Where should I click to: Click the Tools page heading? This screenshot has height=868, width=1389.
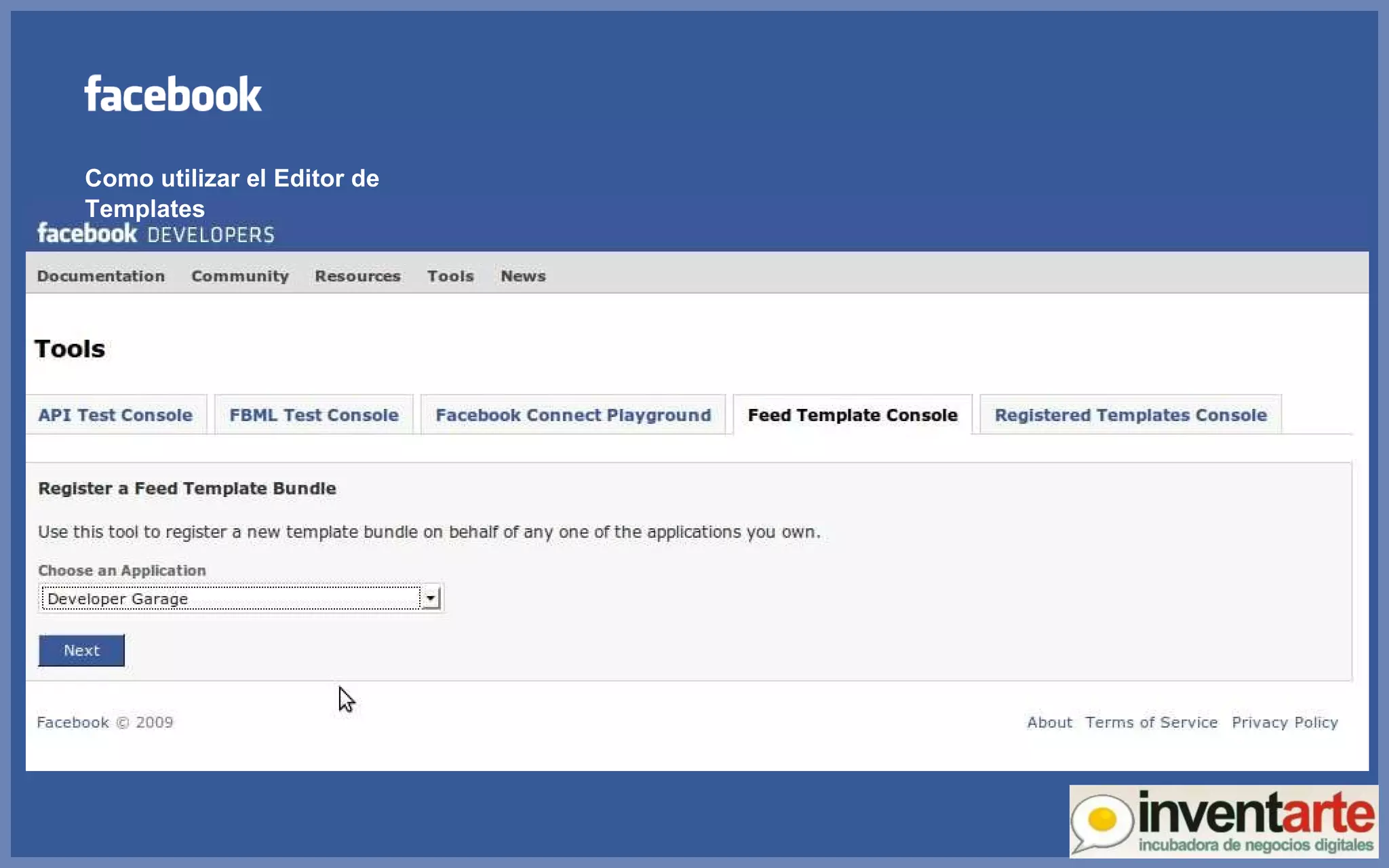[x=70, y=349]
